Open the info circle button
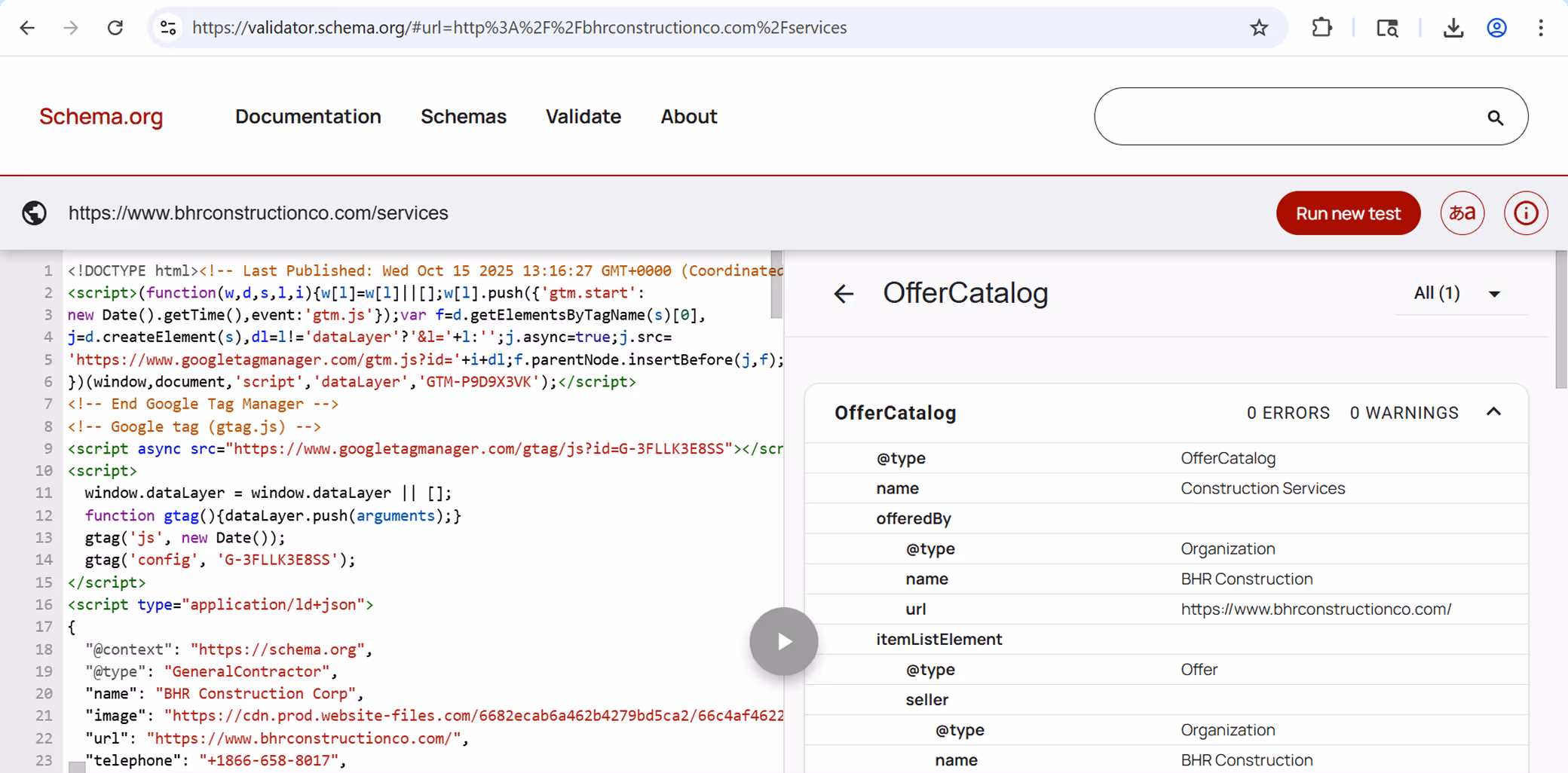The width and height of the screenshot is (1568, 773). [1526, 213]
